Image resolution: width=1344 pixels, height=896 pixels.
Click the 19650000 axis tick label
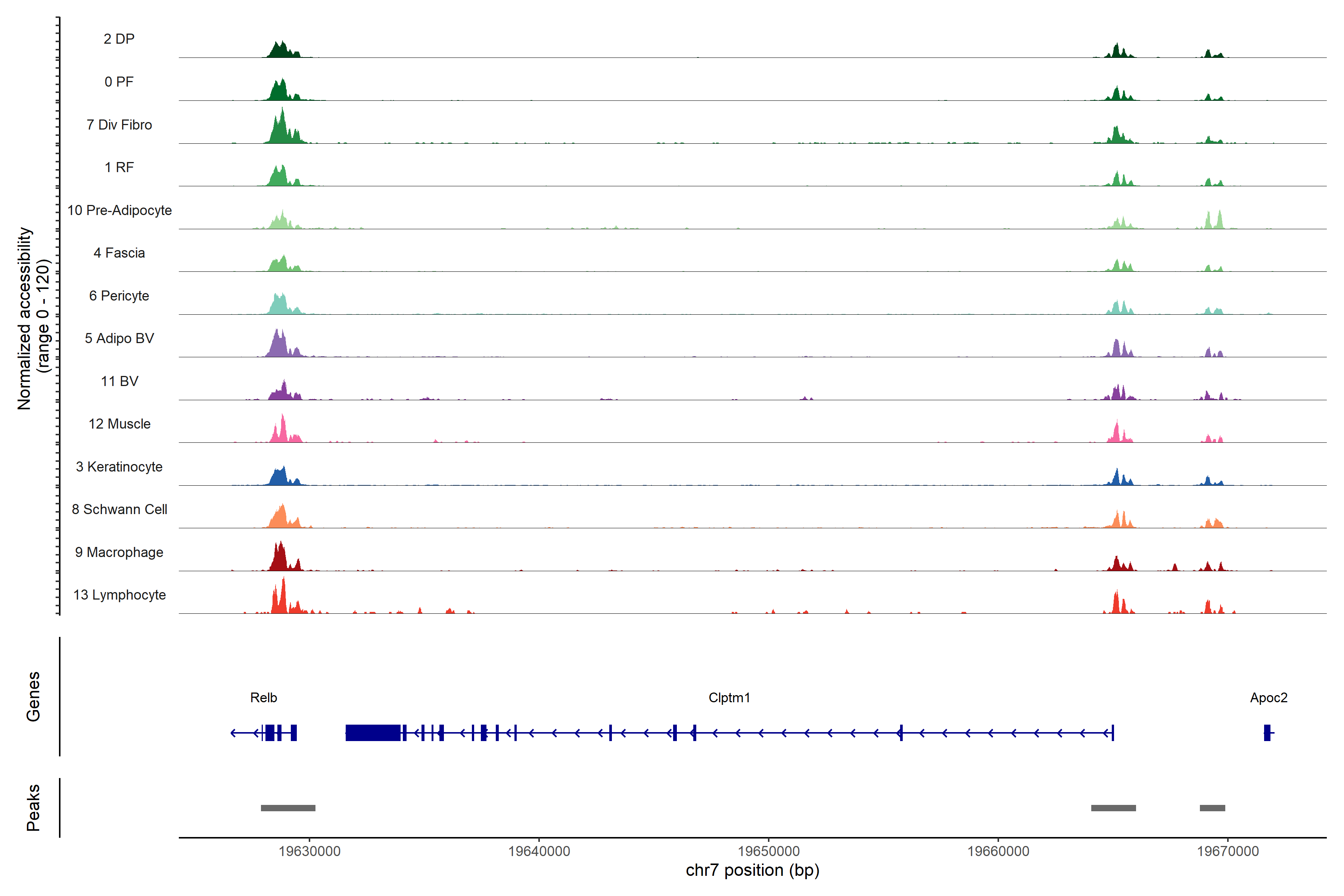coord(769,852)
